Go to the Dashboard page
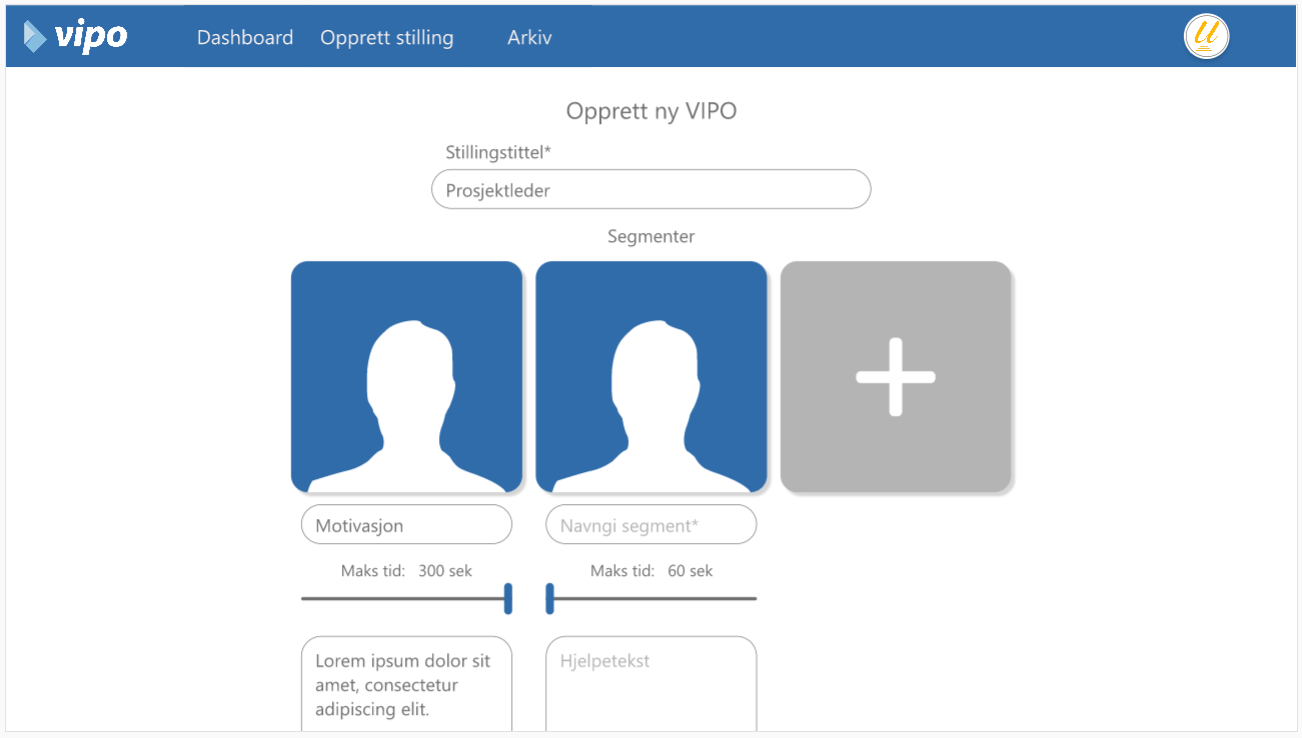 click(245, 38)
